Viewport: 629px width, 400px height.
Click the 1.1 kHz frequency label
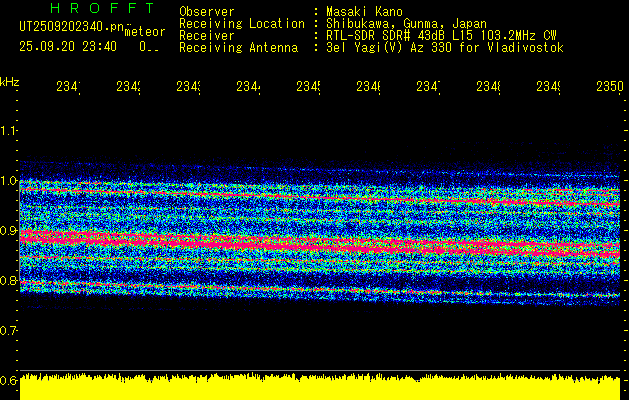[8, 130]
